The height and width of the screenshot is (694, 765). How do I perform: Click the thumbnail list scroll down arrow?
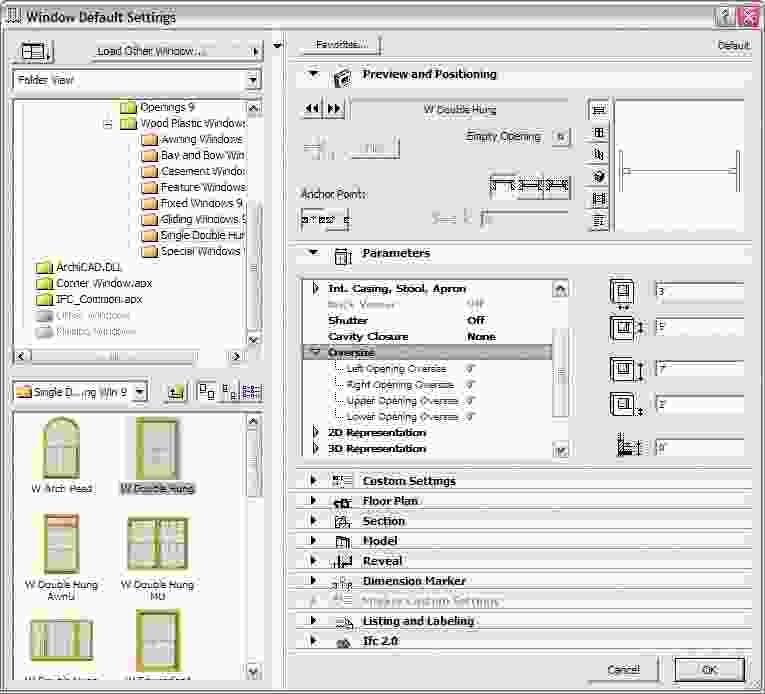pyautogui.click(x=253, y=671)
